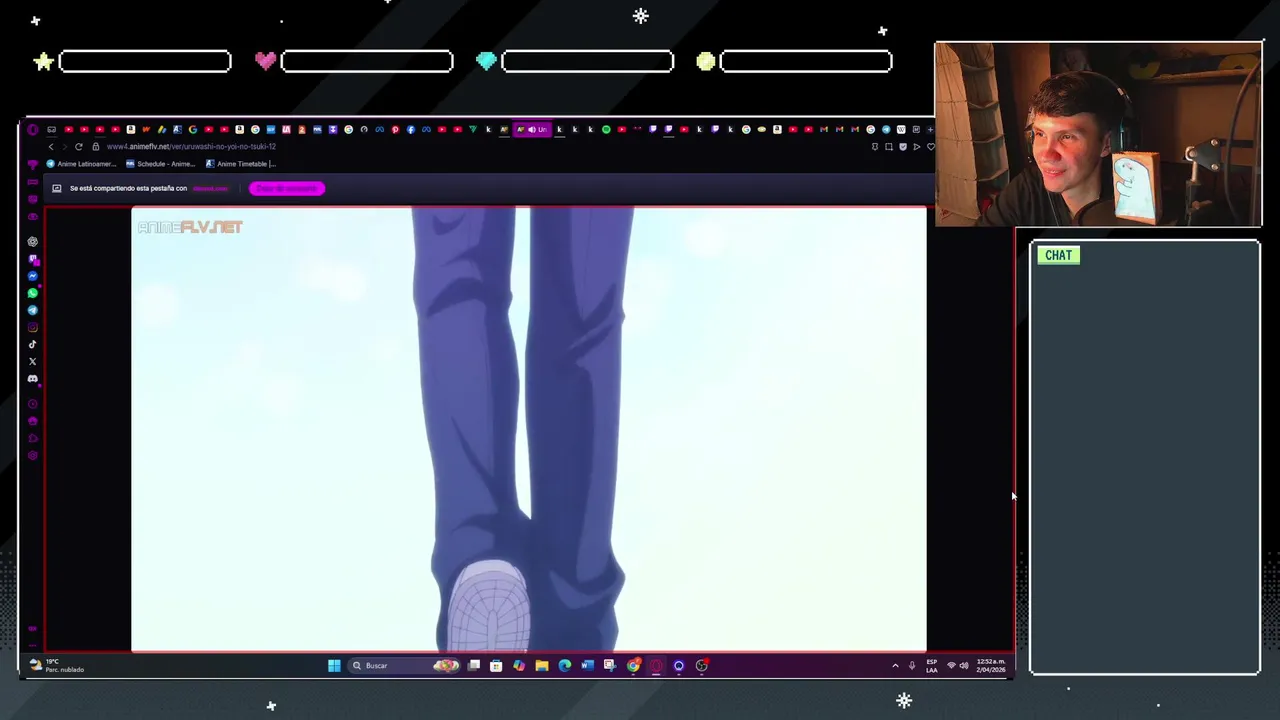1280x720 pixels.
Task: Open the Opera GX main menu logo
Action: [32, 129]
